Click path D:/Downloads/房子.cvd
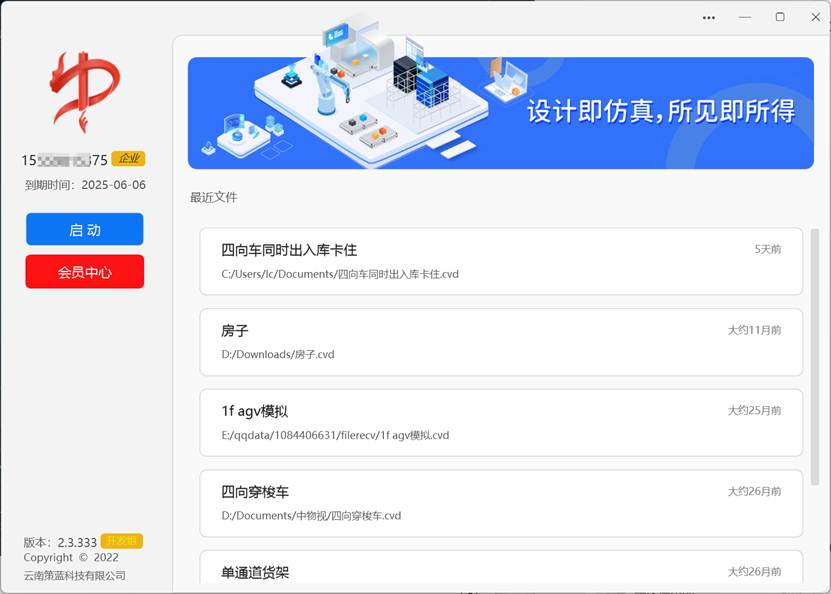The image size is (831, 594). pos(278,354)
